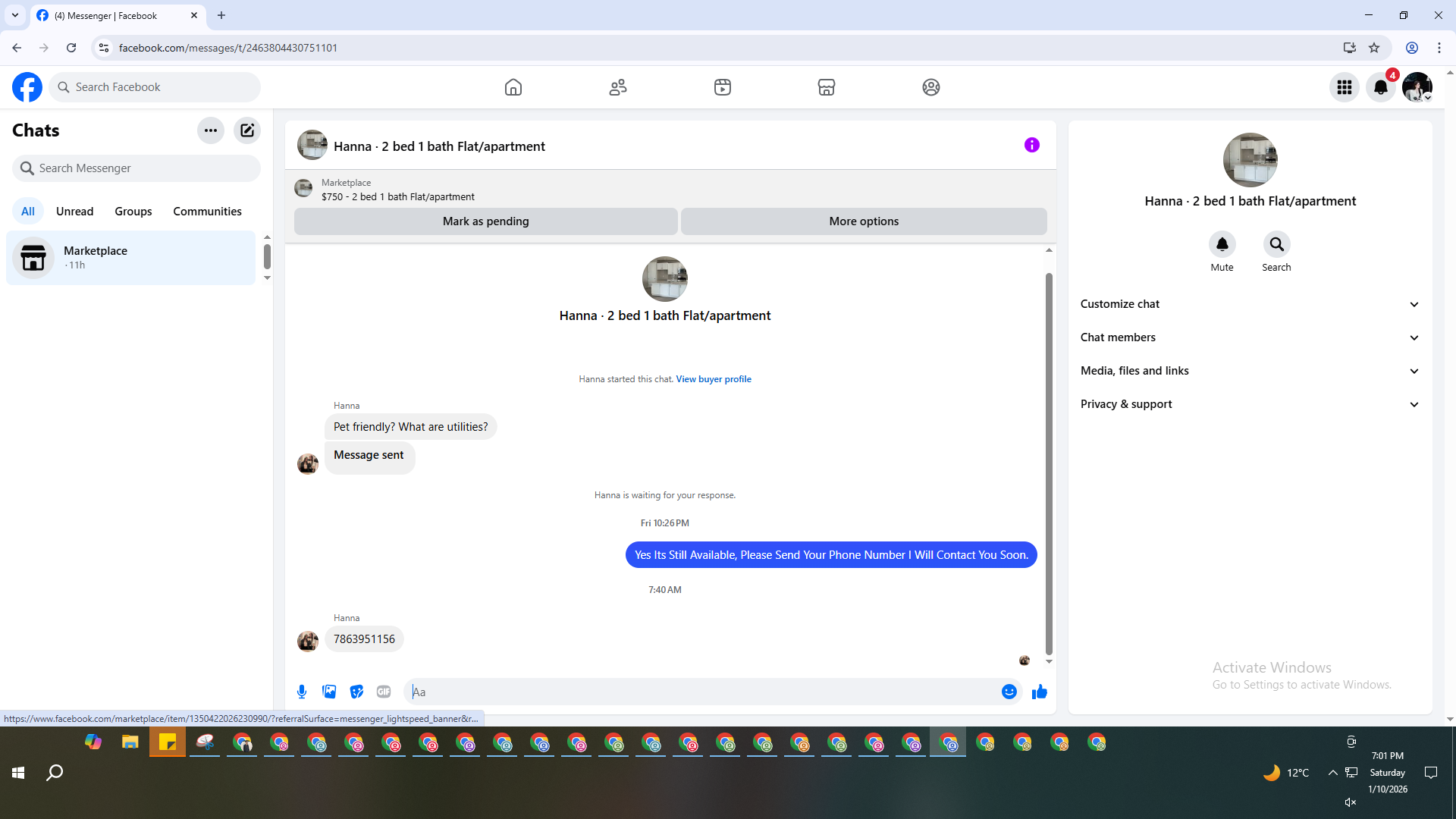Open the notifications bell
The width and height of the screenshot is (1456, 819).
click(x=1380, y=87)
